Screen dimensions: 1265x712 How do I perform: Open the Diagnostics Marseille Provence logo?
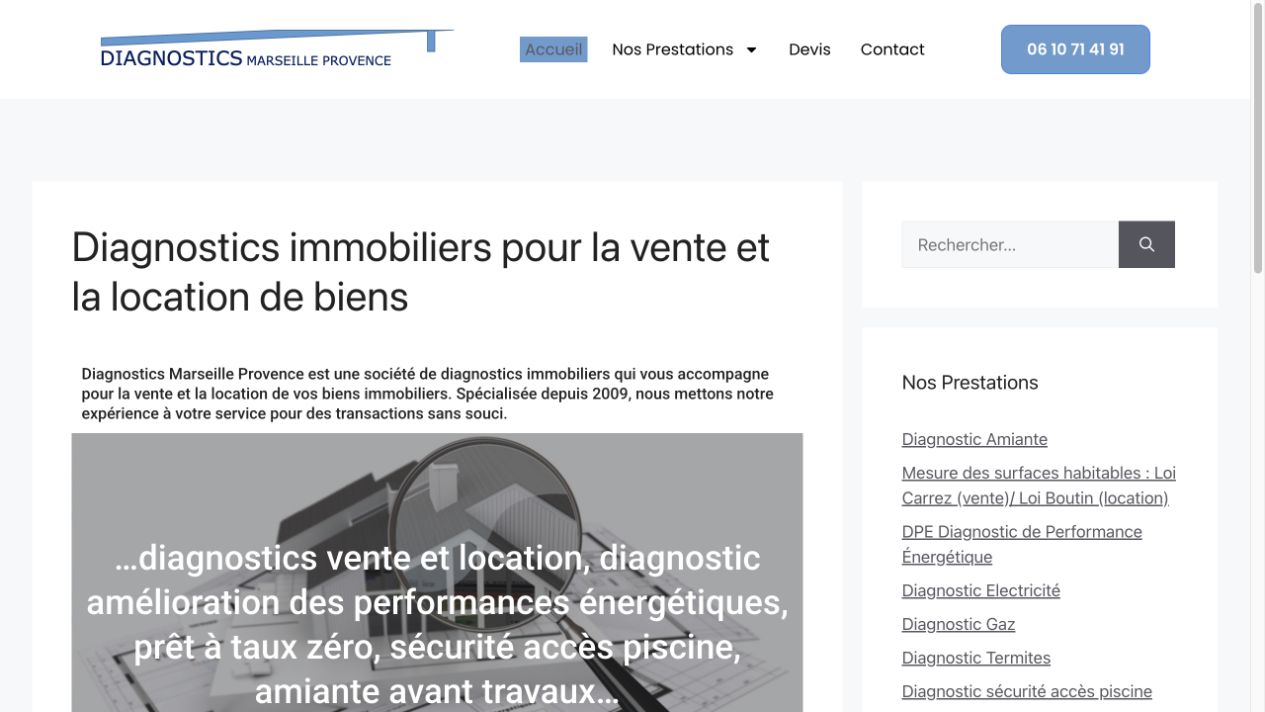pos(277,49)
